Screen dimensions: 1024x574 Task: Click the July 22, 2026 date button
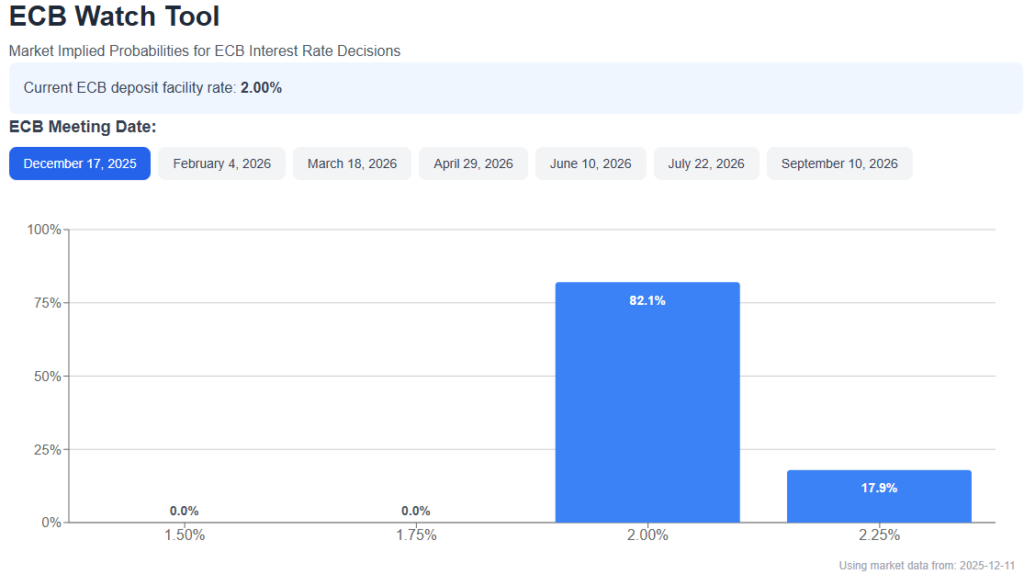click(x=706, y=164)
